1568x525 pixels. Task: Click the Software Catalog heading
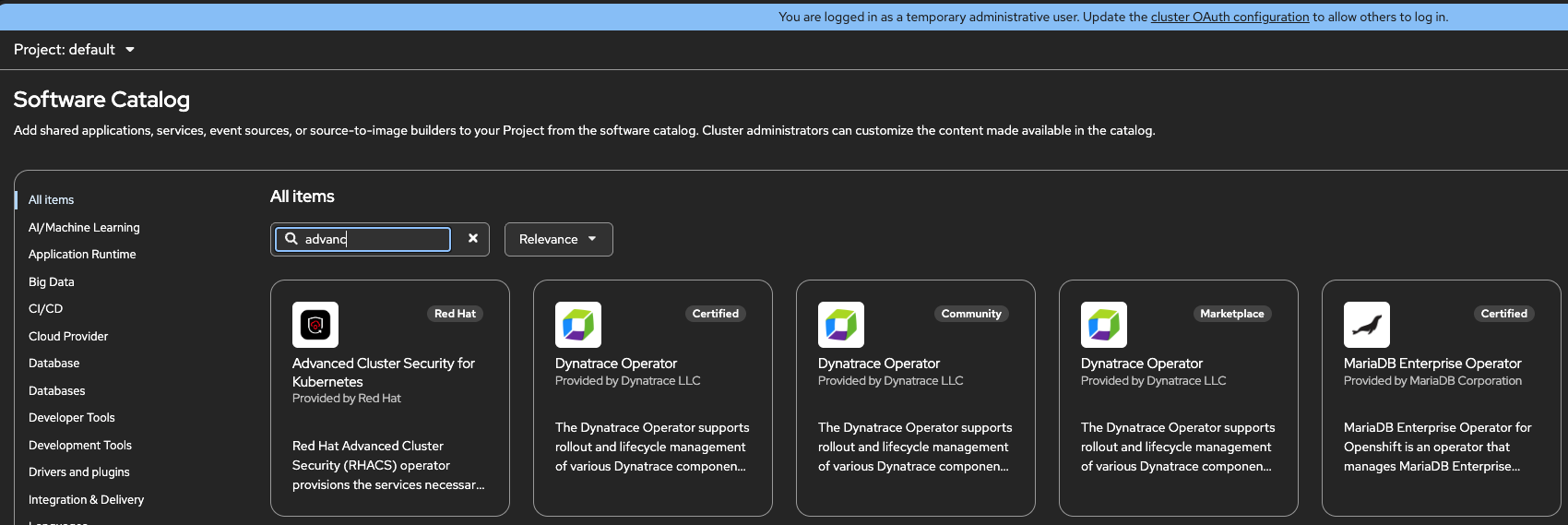[x=101, y=100]
